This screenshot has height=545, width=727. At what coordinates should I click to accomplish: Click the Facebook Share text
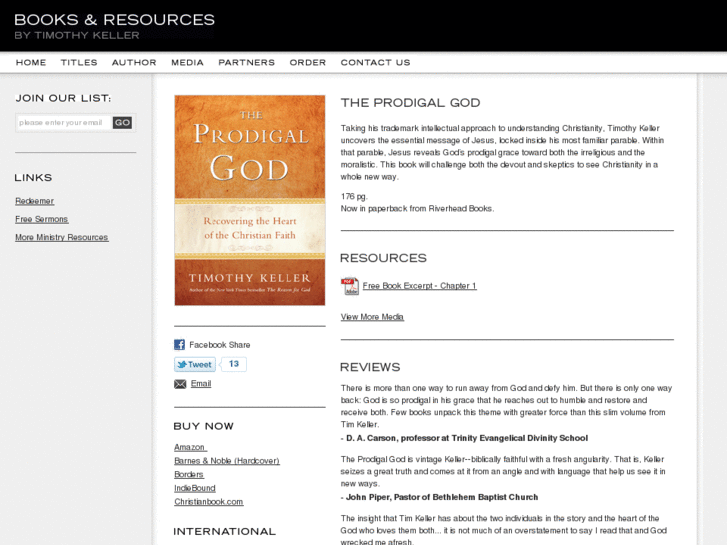220,345
